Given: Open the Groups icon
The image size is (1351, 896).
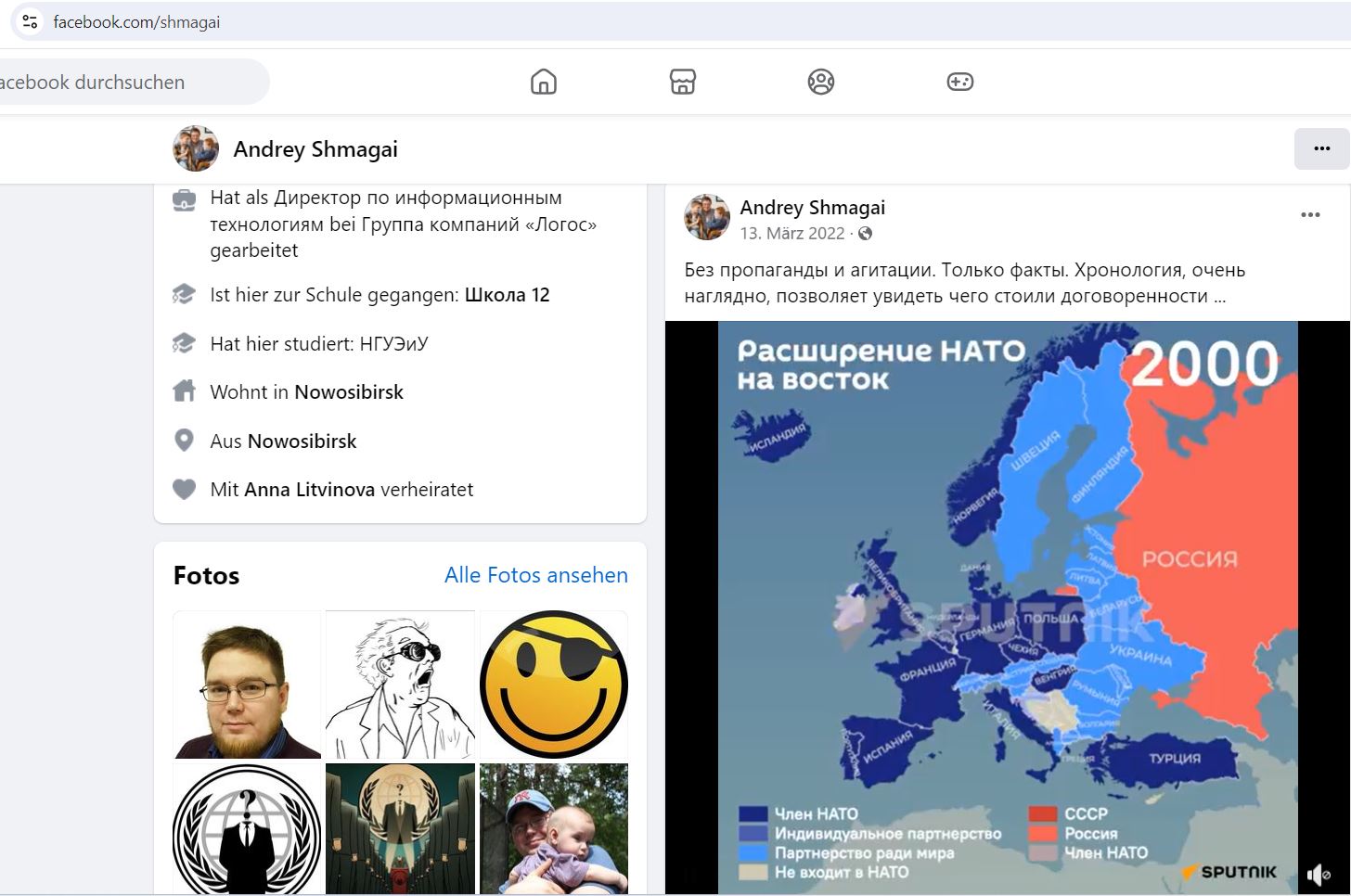Looking at the screenshot, I should pyautogui.click(x=821, y=82).
